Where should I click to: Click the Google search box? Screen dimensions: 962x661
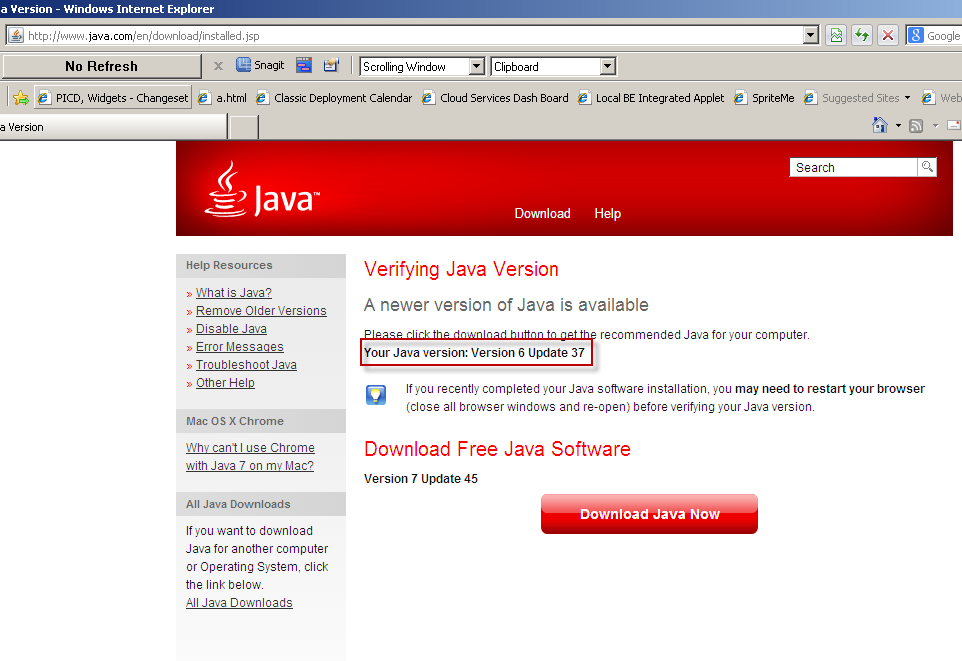[942, 36]
